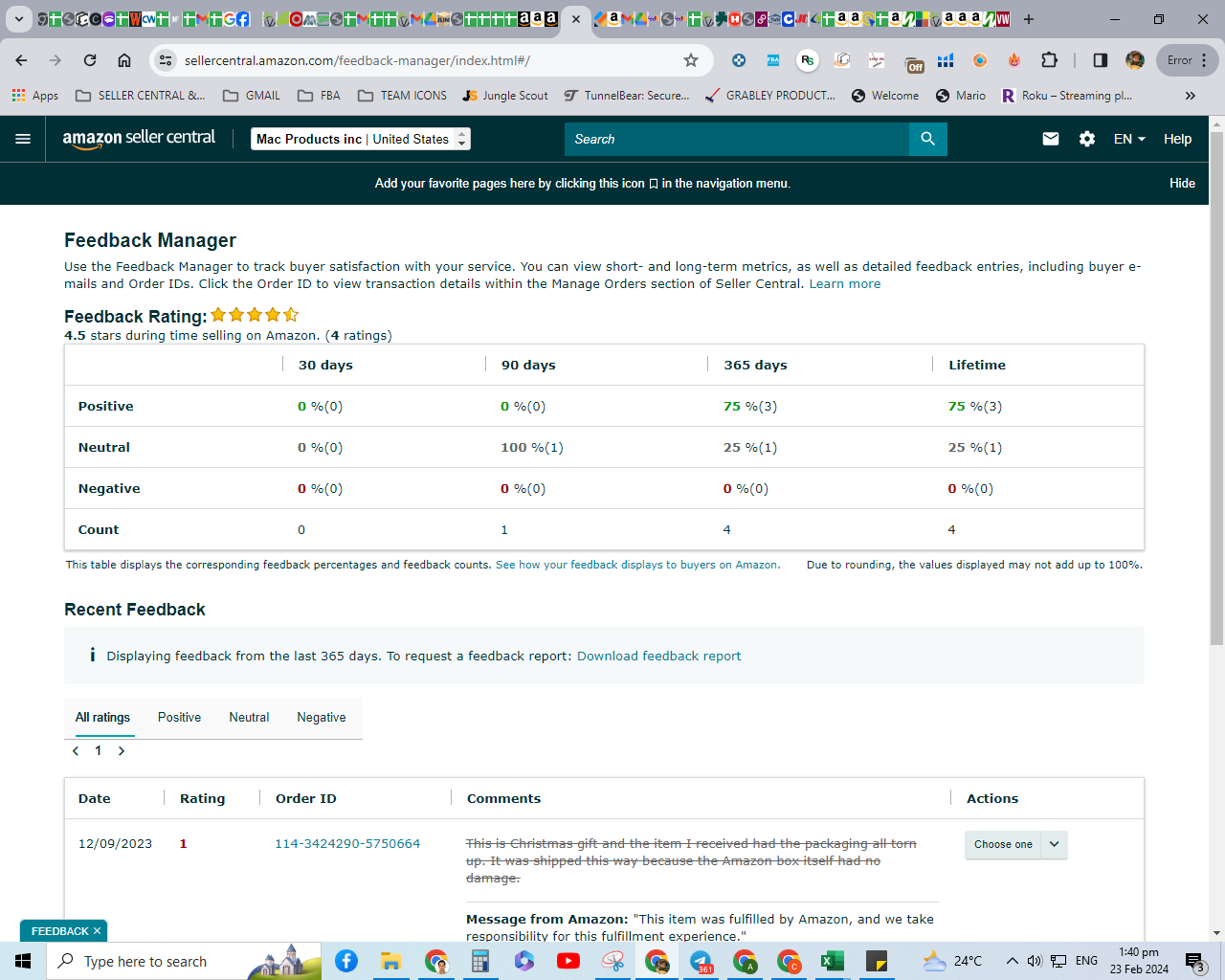View site information icon in address bar

point(166,60)
